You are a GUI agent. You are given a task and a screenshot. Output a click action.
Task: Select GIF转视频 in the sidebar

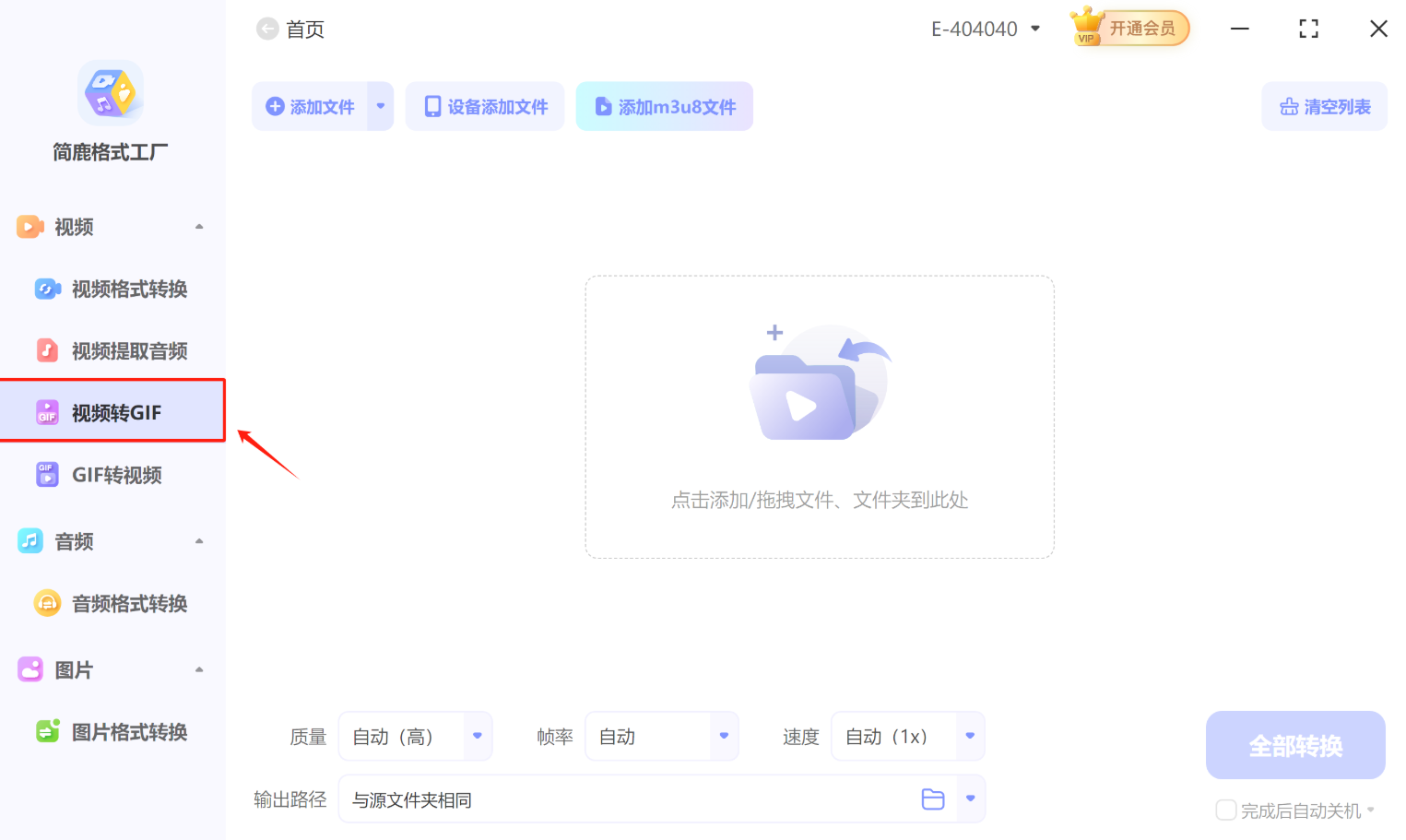click(112, 474)
